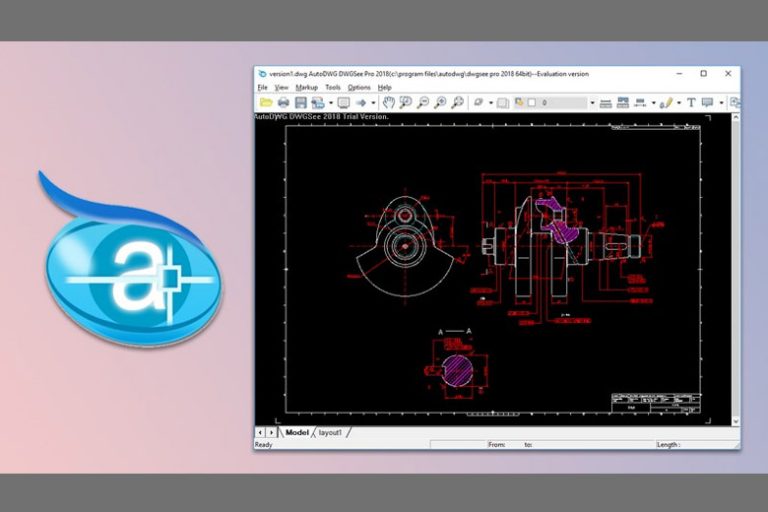Open the callout tool dropdown arrow
768x512 pixels.
[721, 103]
